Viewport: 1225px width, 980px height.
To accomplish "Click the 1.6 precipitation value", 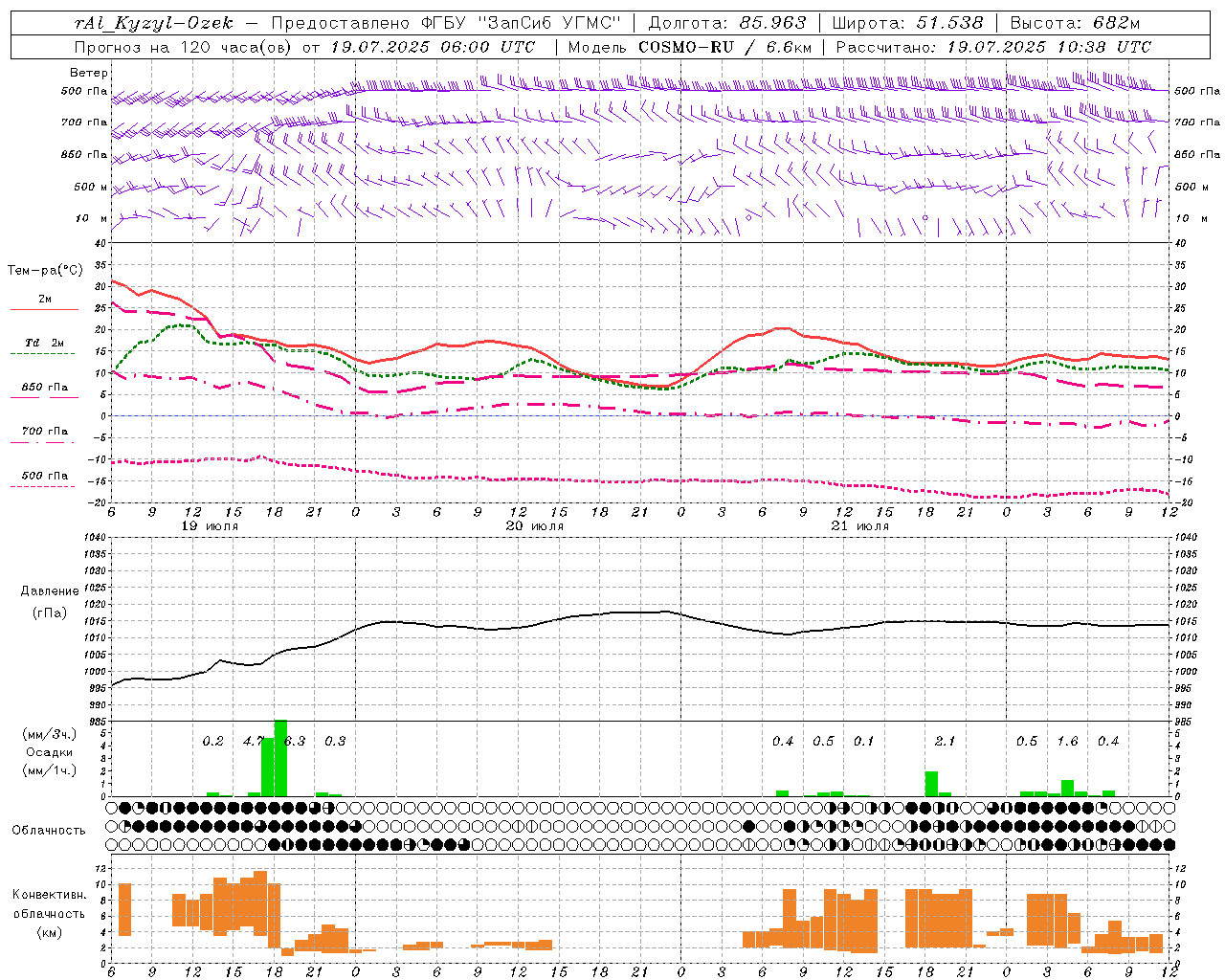I will point(1067,742).
